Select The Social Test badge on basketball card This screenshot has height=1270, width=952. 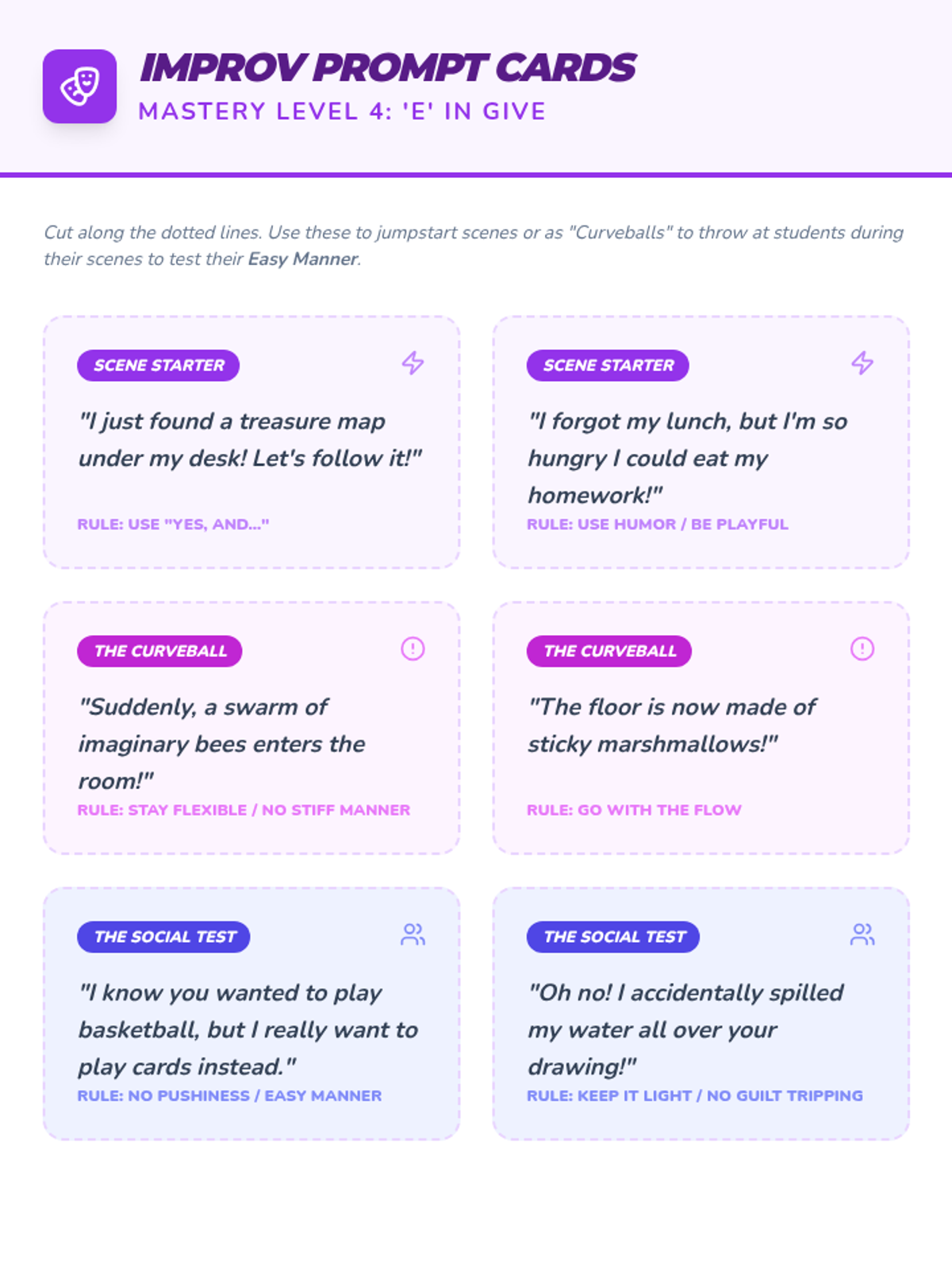(x=164, y=937)
